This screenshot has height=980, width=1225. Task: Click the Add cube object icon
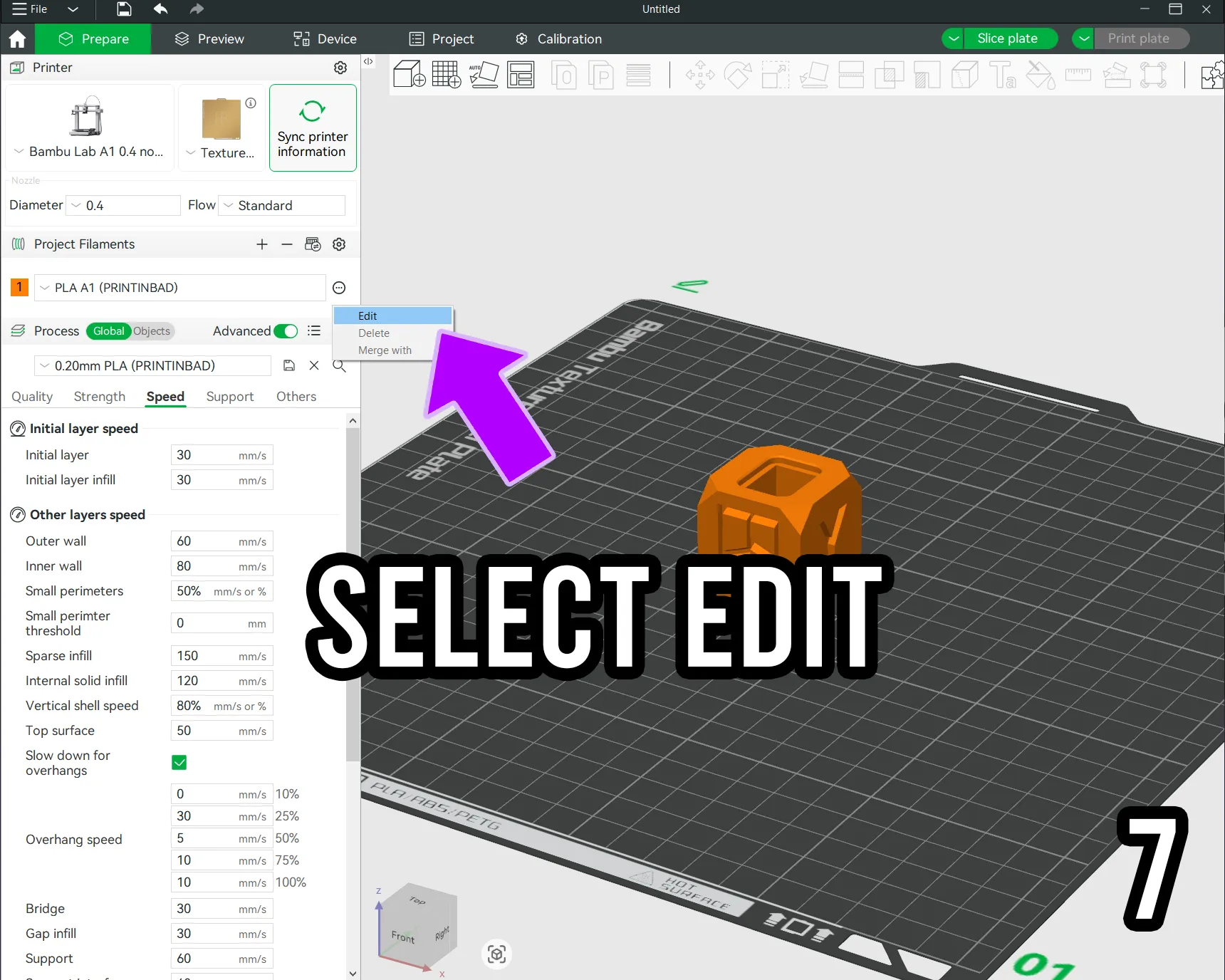tap(410, 74)
